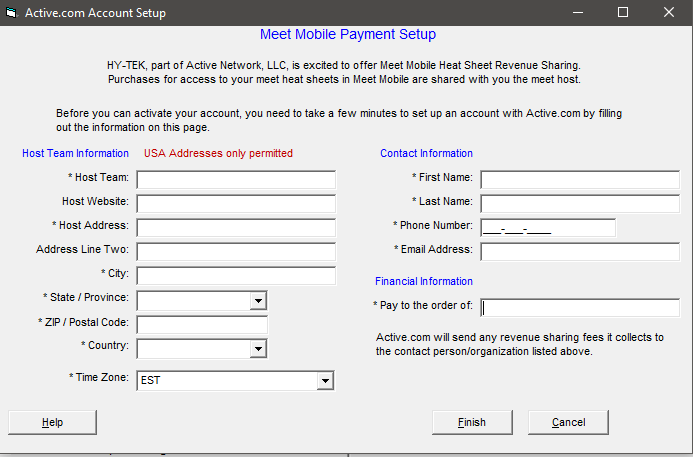693x457 pixels.
Task: Click the 'USA Addresses only permitted' notice
Action: [x=218, y=153]
